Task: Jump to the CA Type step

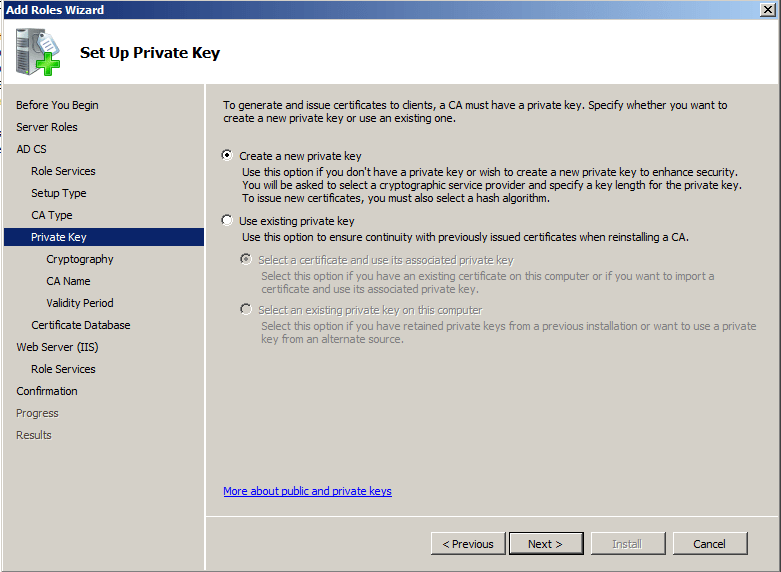Action: pos(52,215)
